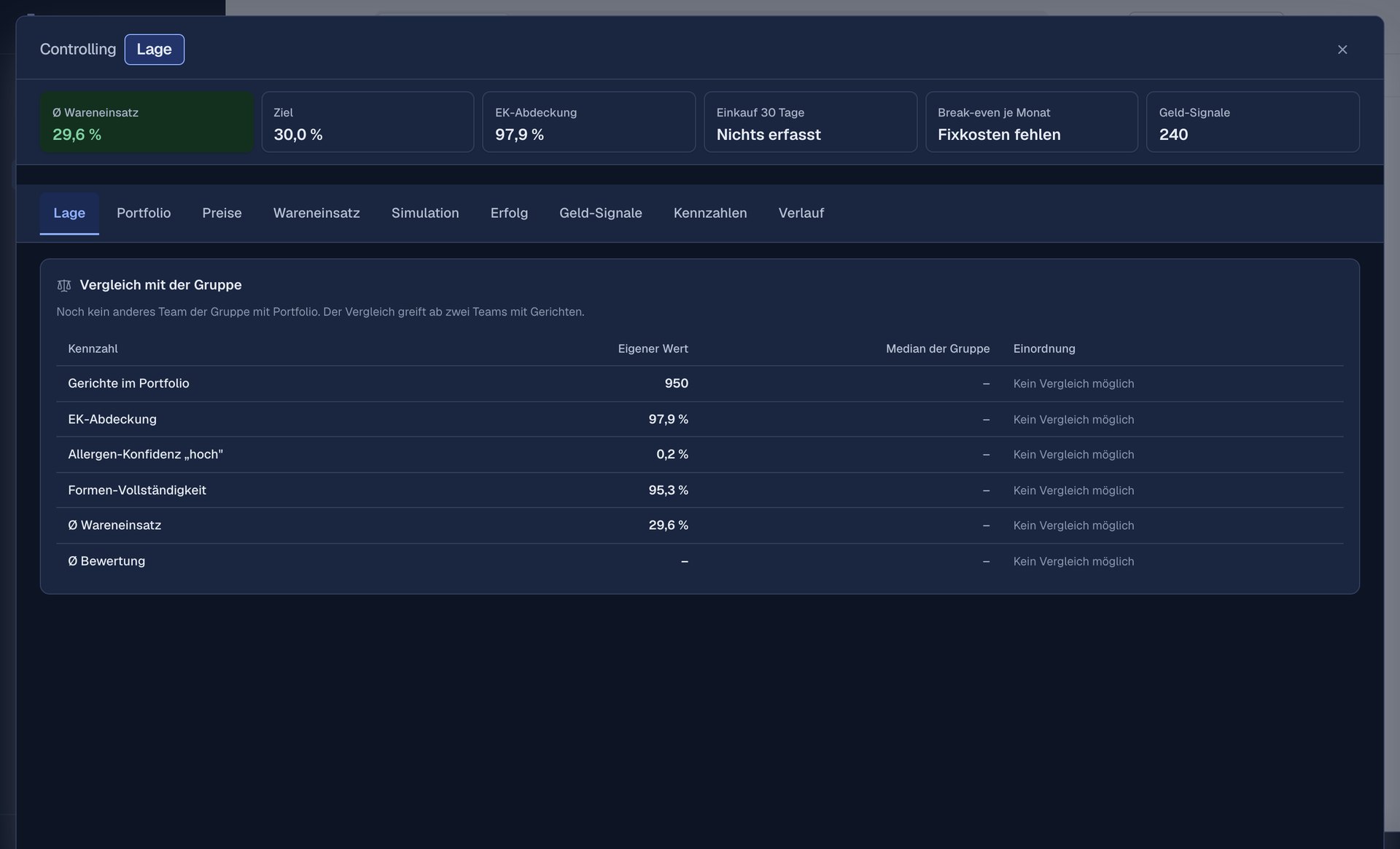Click Kein Vergleich möglich in Ø Bewertung row
Image resolution: width=1400 pixels, height=849 pixels.
coord(1073,561)
